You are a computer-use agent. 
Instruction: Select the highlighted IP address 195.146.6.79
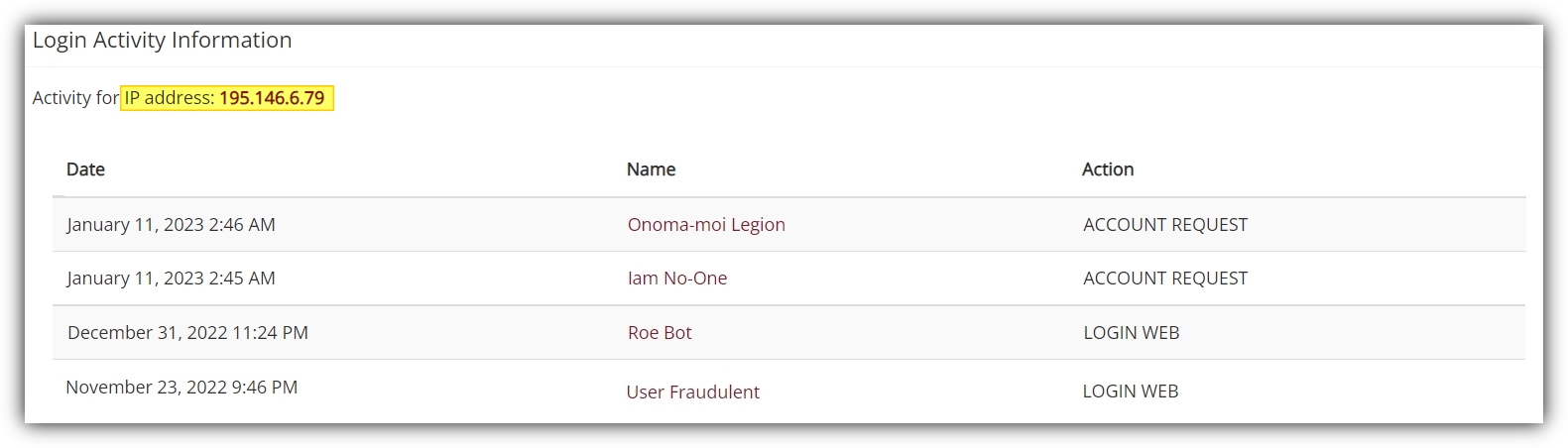[x=227, y=98]
